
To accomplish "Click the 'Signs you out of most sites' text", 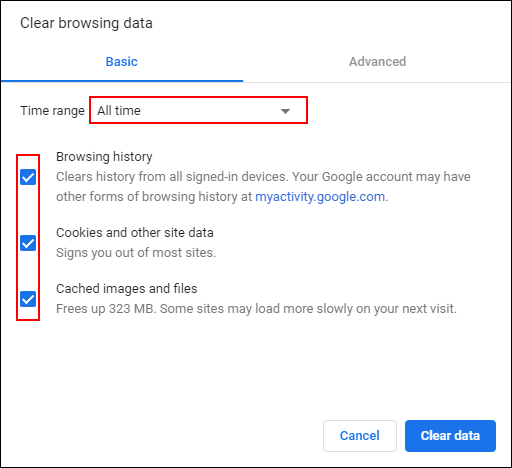I will point(136,253).
